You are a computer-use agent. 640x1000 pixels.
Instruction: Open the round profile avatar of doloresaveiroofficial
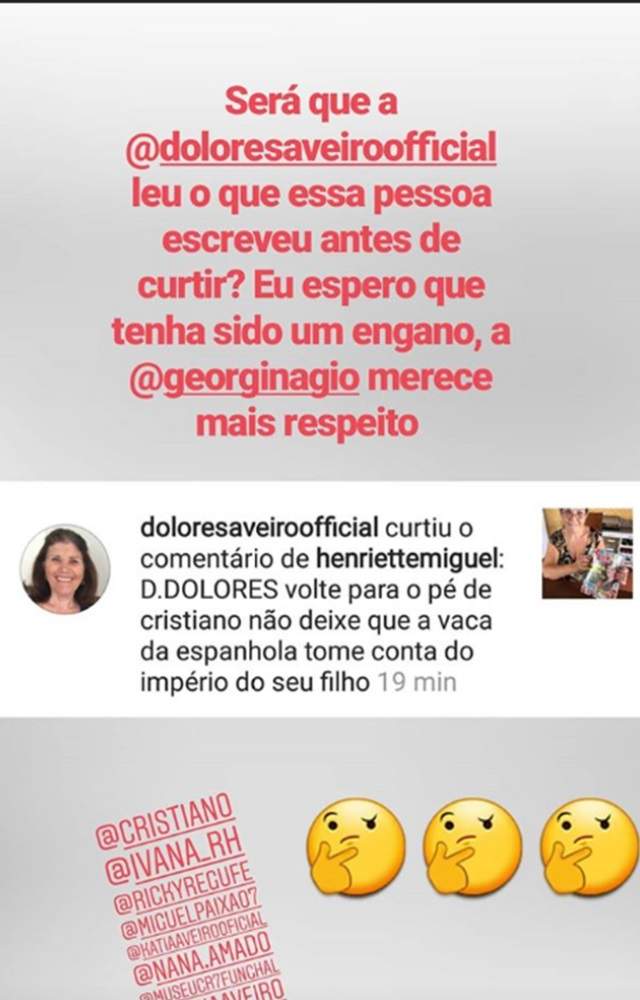tap(64, 569)
